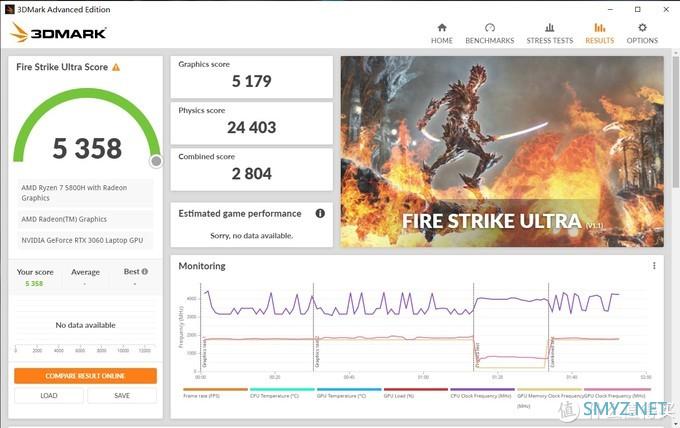
Task: Click the Average label
Action: click(x=85, y=272)
